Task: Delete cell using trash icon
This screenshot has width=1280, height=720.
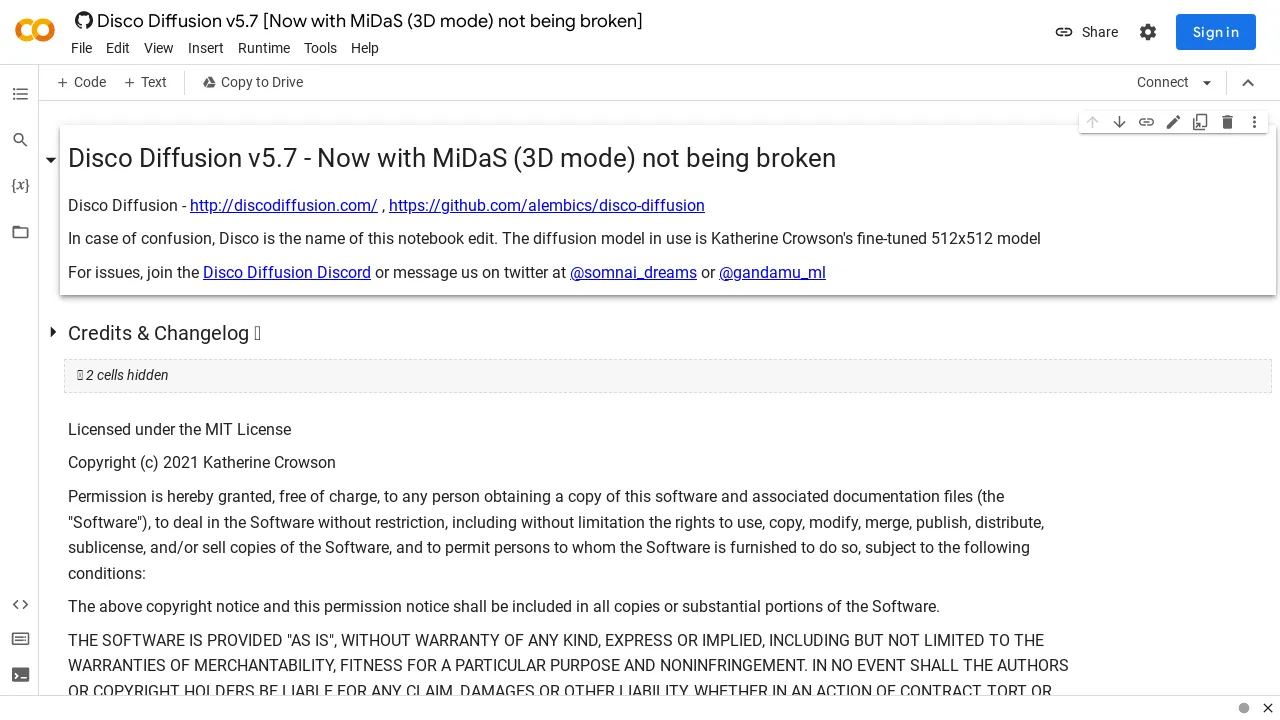Action: [1227, 122]
